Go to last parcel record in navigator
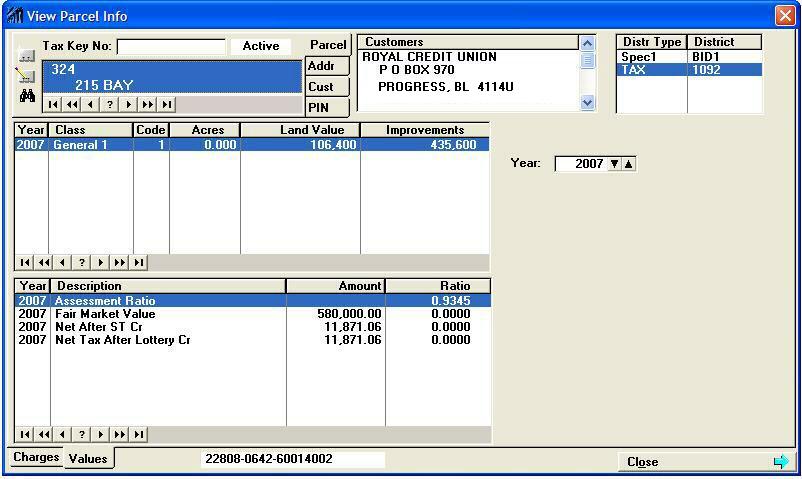Screen dimensions: 802x479 [167, 104]
